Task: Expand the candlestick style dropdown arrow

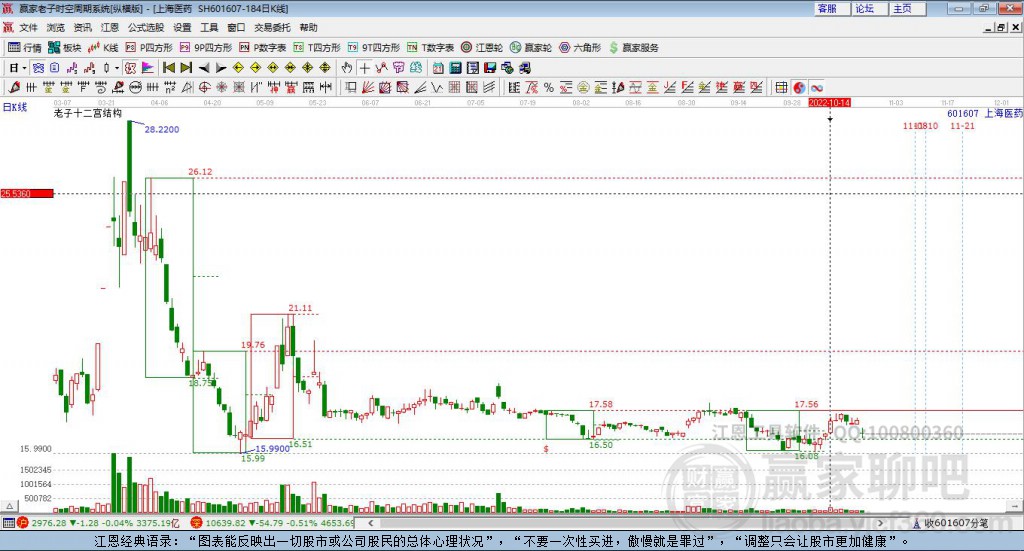Action: pos(117,68)
